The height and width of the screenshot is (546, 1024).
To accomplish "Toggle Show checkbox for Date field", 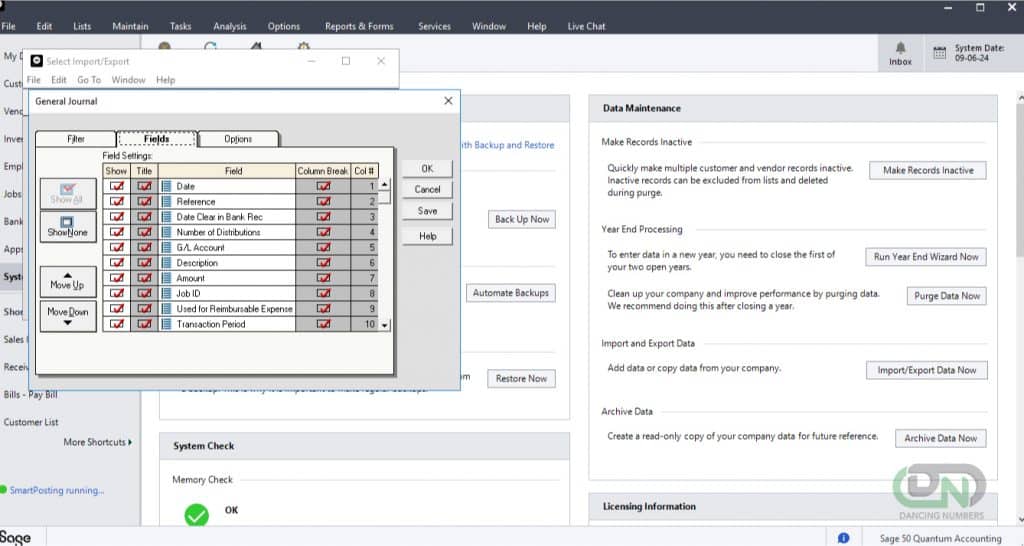I will click(117, 186).
